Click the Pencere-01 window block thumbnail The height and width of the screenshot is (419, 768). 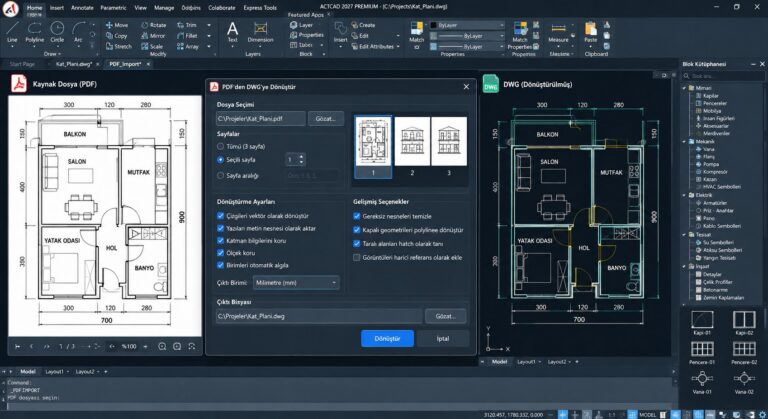(x=702, y=352)
